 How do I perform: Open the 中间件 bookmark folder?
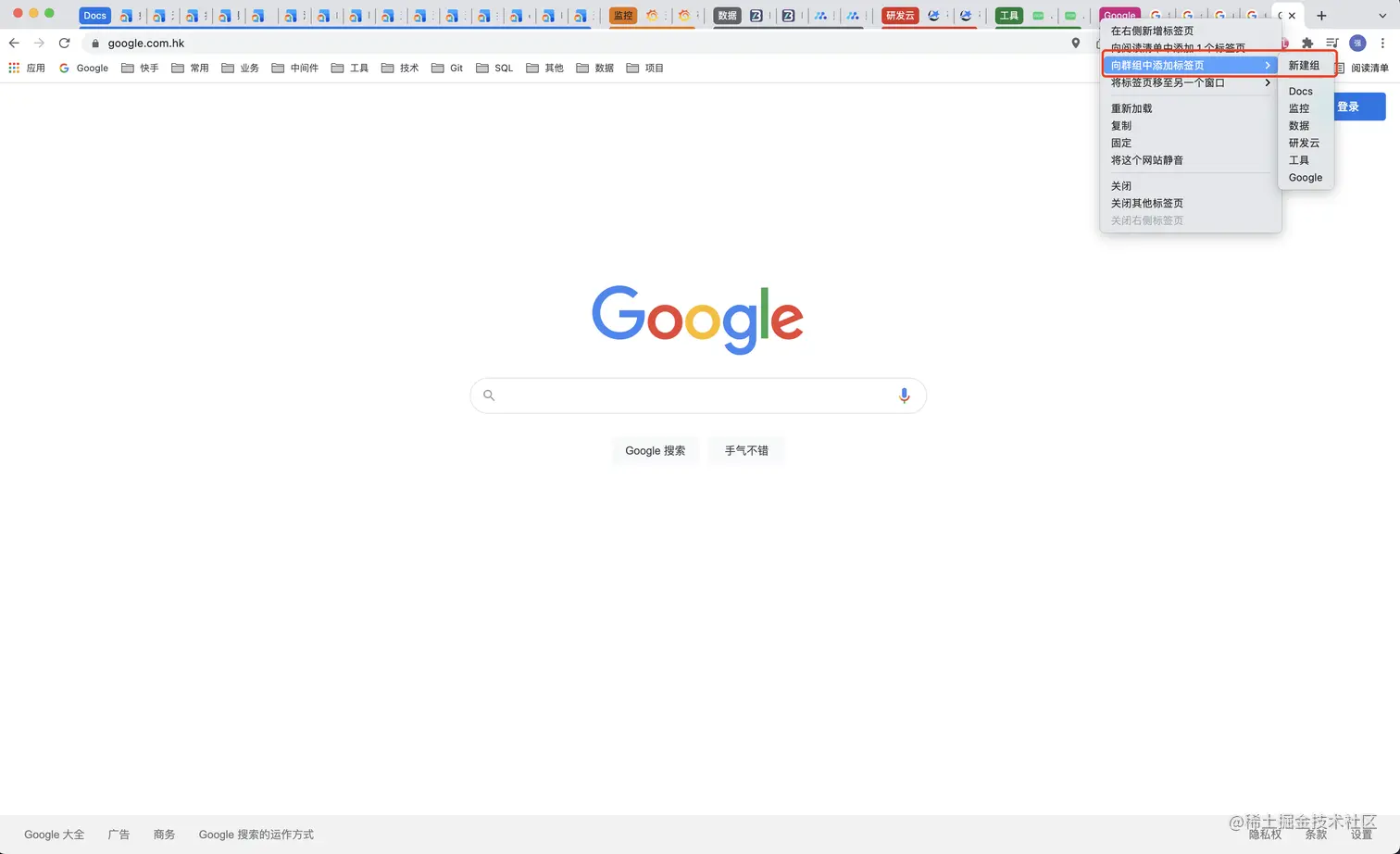295,68
